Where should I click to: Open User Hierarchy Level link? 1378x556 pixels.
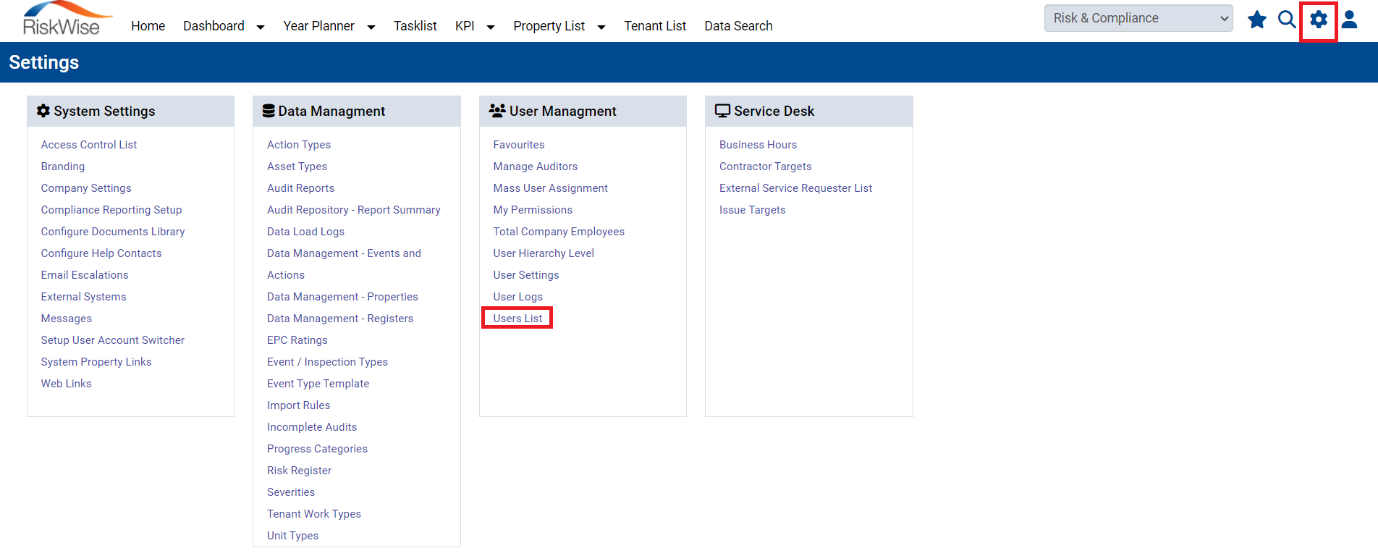coord(543,254)
